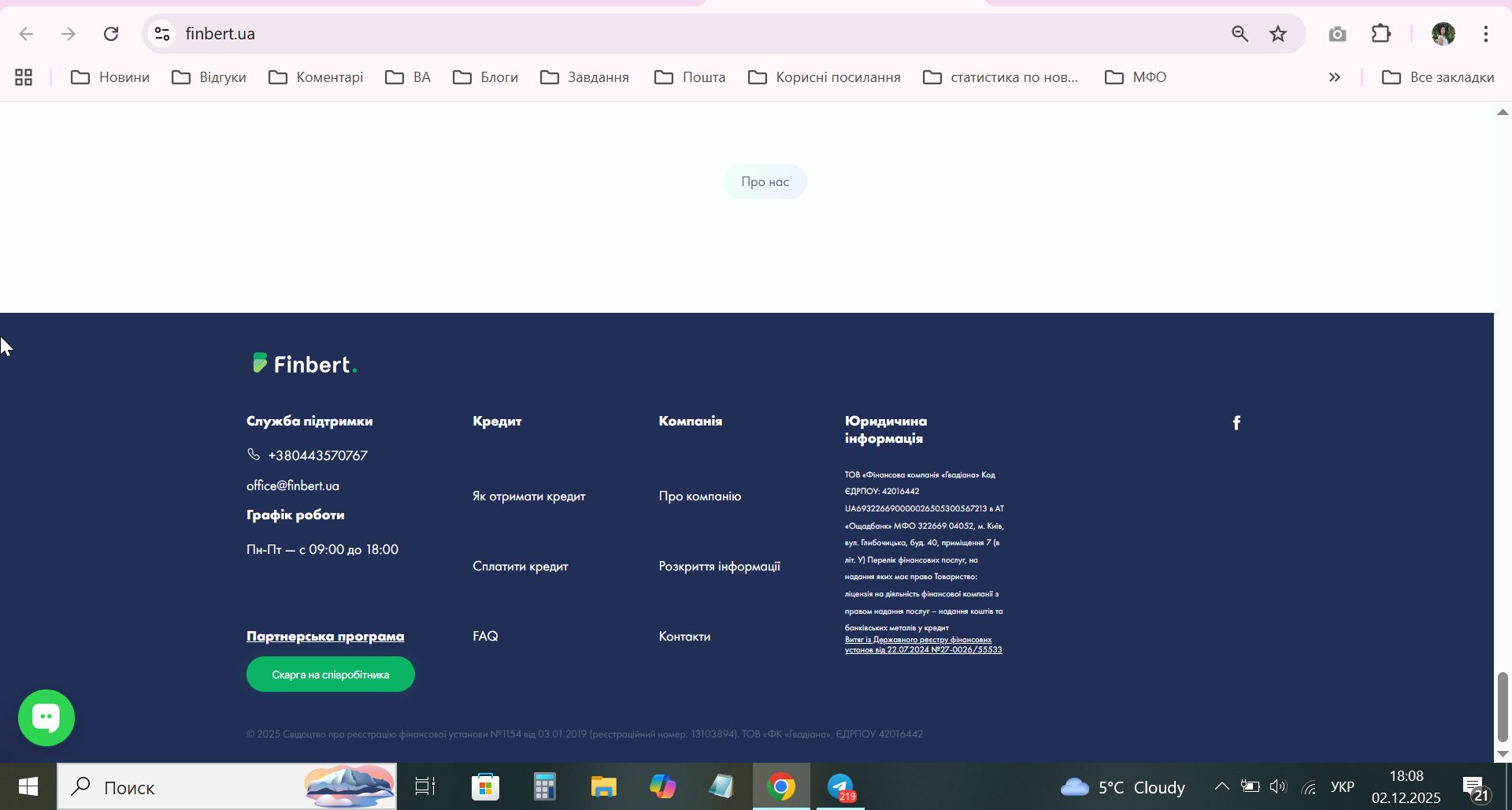This screenshot has height=810, width=1512.
Task: Open the volume control in system tray
Action: pyautogui.click(x=1278, y=786)
